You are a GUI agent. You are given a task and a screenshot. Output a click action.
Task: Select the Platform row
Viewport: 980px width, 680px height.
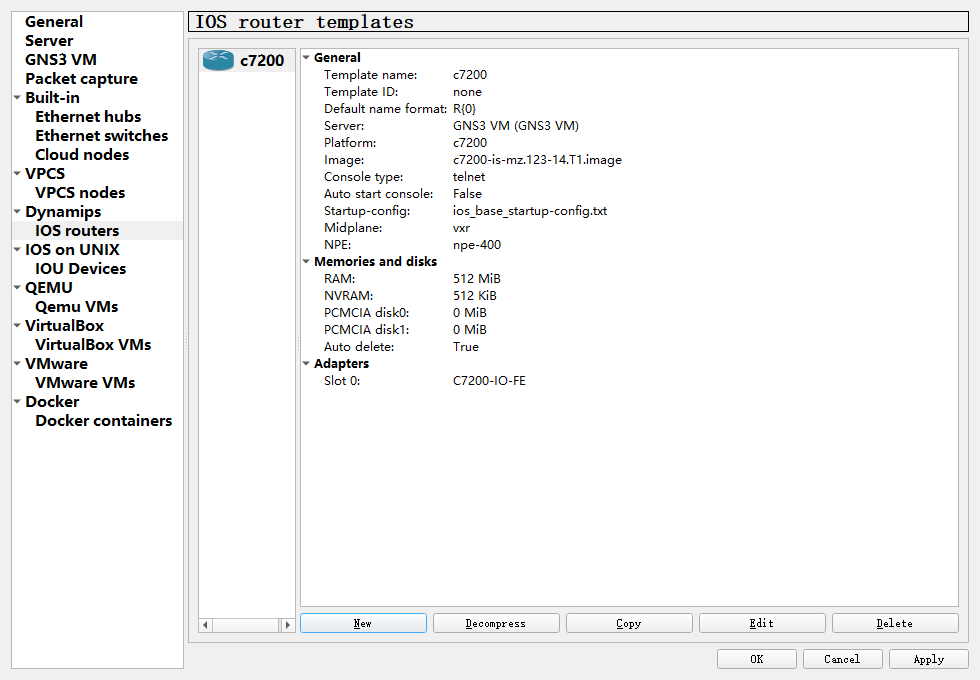[x=629, y=142]
